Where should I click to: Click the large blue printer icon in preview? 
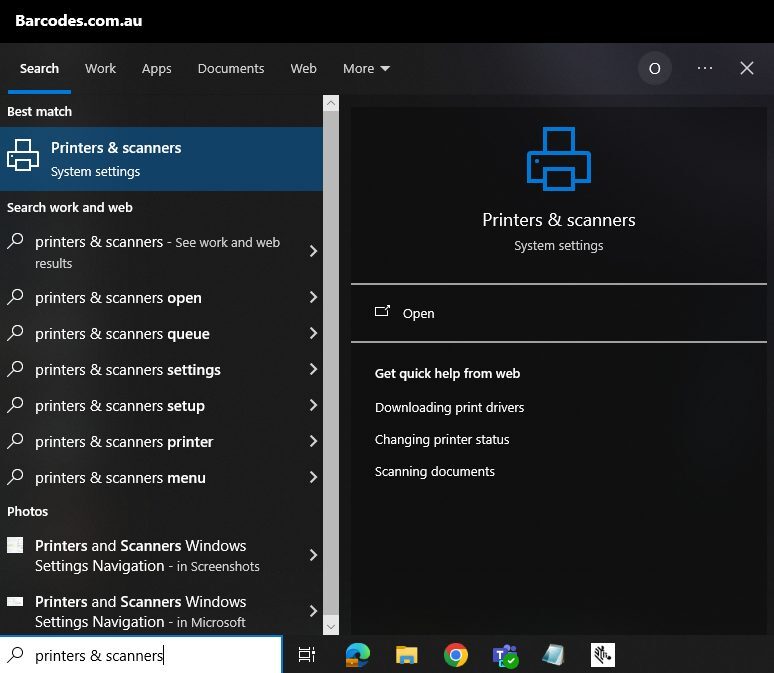click(559, 159)
